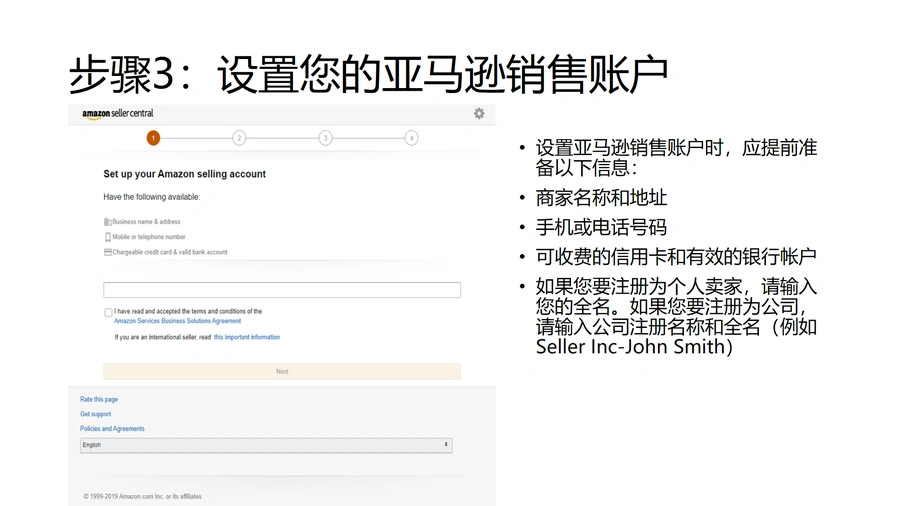
Task: Click the slide title '步骤3：设置您的亚马逊销售账户'
Action: click(x=368, y=74)
